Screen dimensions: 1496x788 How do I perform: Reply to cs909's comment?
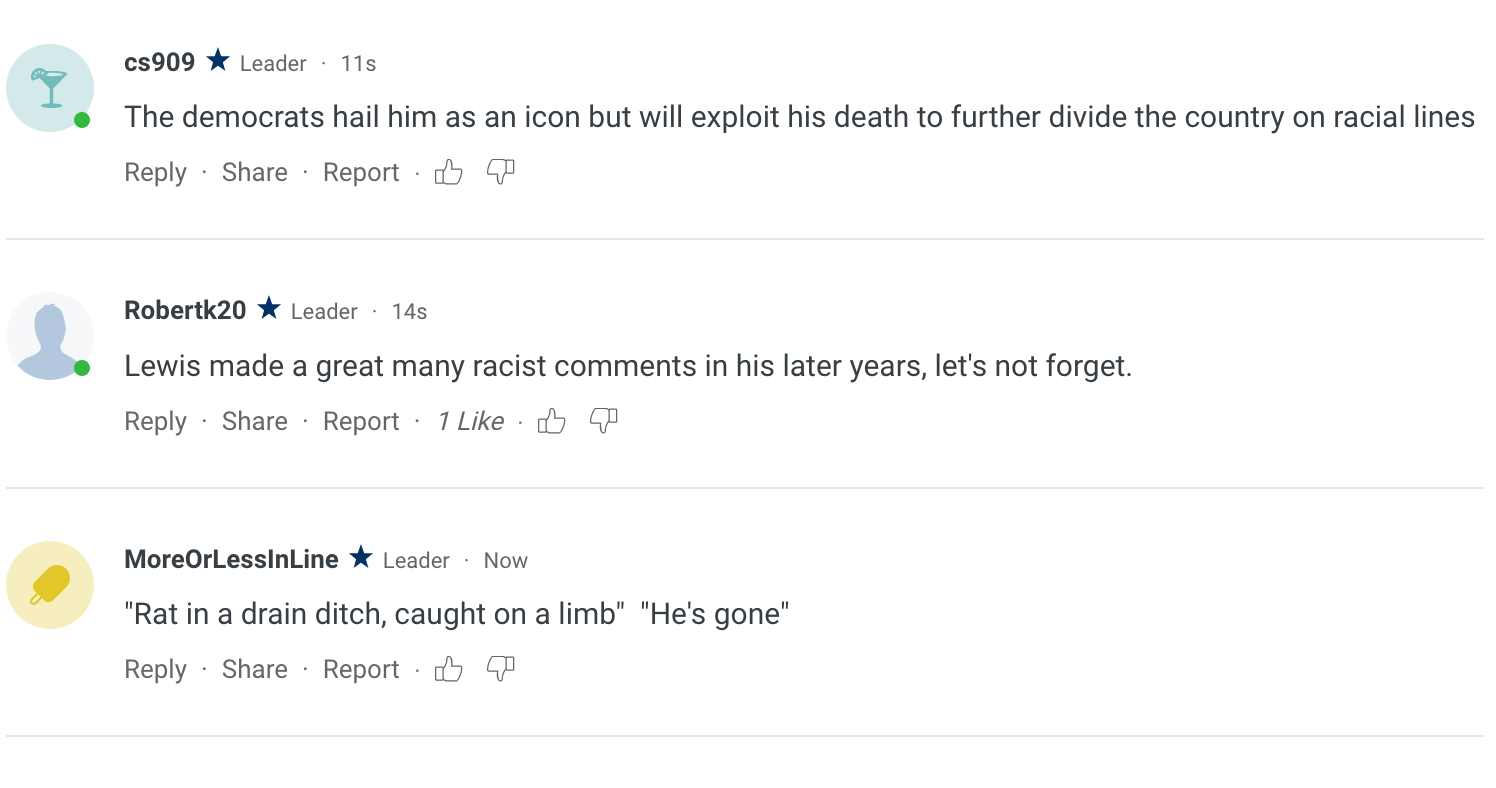tap(155, 173)
